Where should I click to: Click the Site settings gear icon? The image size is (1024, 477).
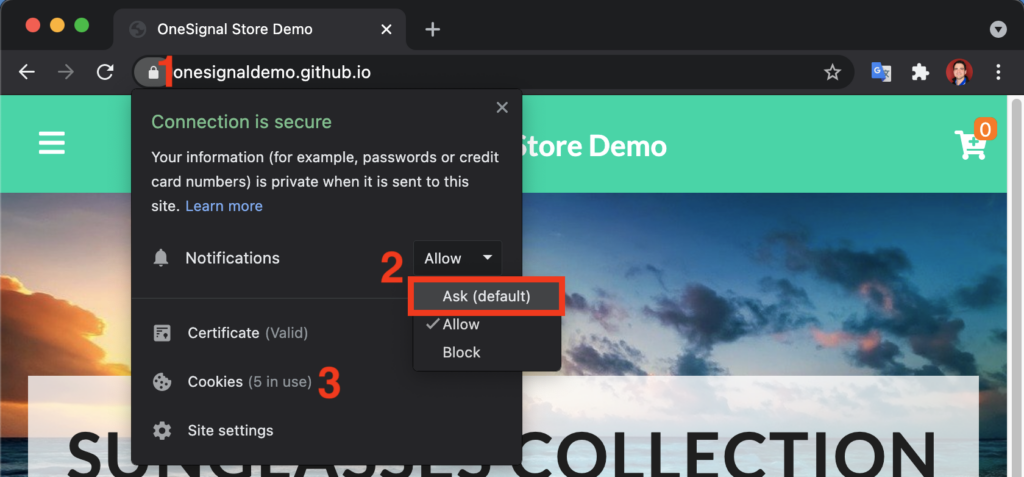click(x=161, y=431)
